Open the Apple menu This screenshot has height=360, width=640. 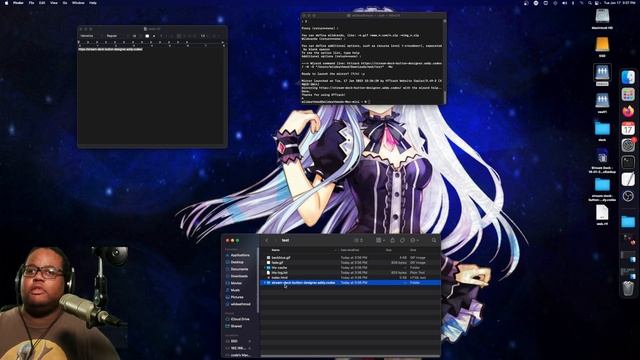click(6, 3)
